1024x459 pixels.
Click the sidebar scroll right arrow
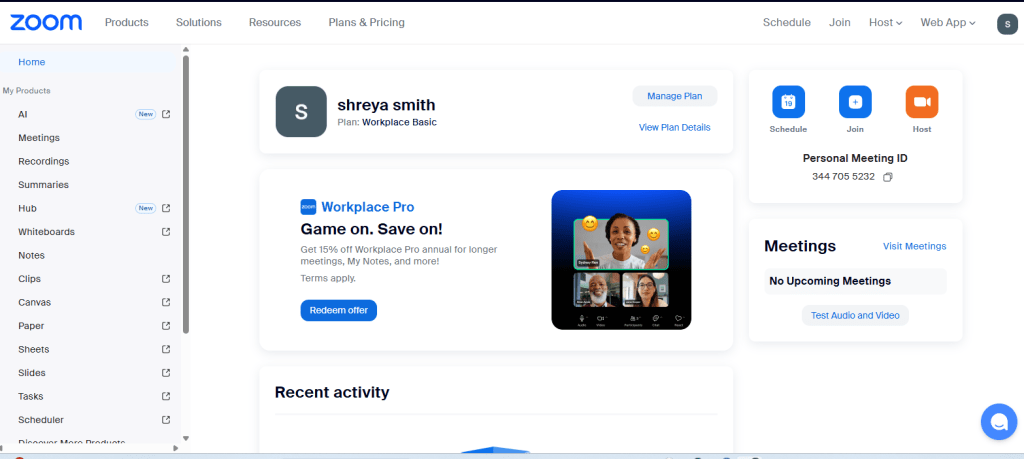tap(175, 449)
